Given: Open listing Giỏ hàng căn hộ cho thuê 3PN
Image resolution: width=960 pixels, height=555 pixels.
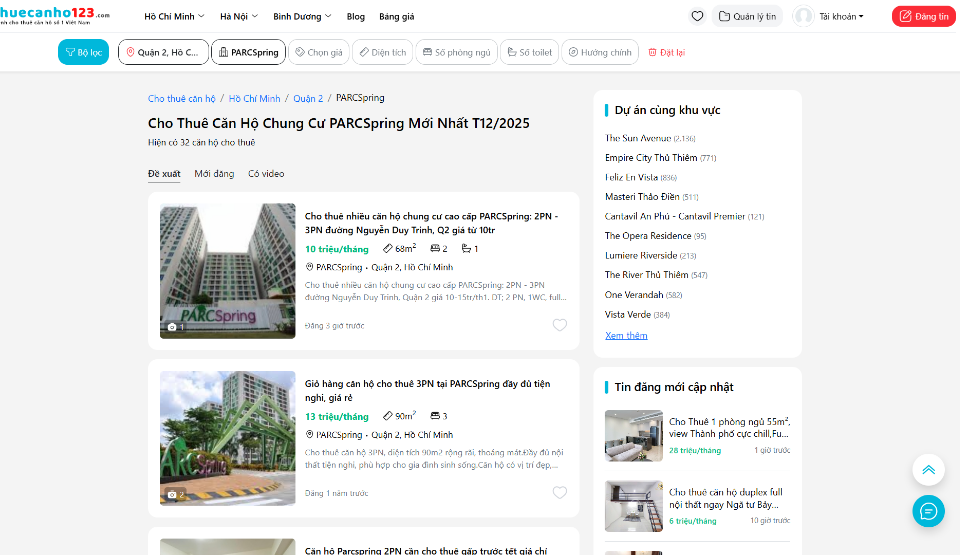Looking at the screenshot, I should click(x=427, y=390).
